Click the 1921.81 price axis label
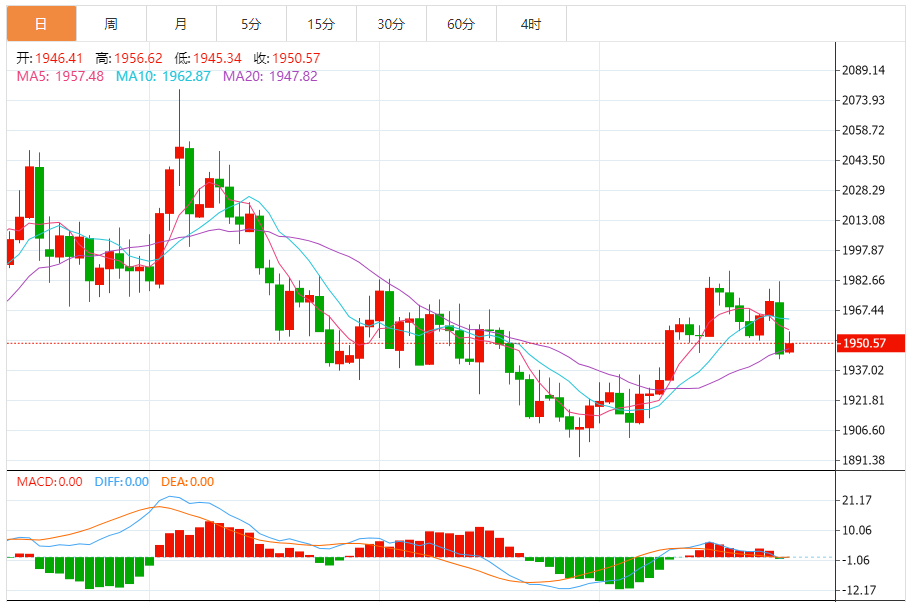The image size is (912, 602). pyautogui.click(x=863, y=400)
